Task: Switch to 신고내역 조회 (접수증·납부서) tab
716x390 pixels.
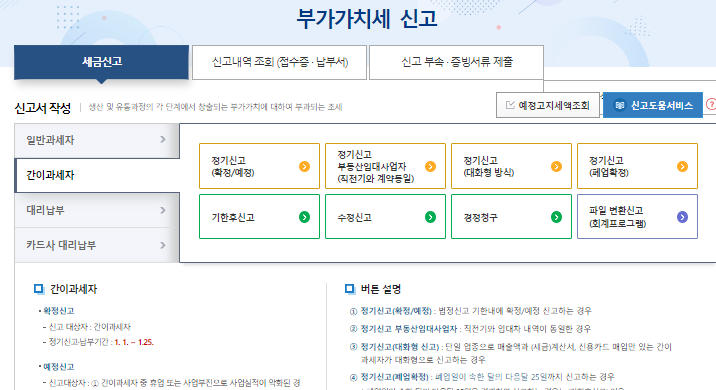Action: point(279,62)
